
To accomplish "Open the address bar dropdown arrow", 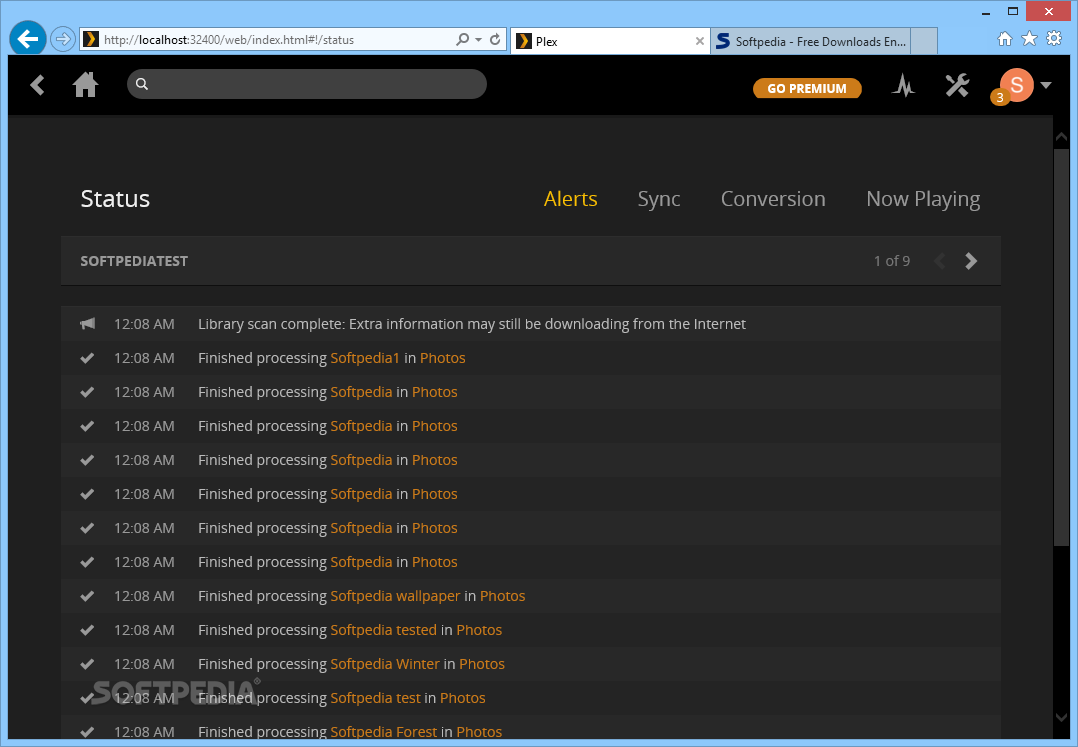I will [478, 40].
